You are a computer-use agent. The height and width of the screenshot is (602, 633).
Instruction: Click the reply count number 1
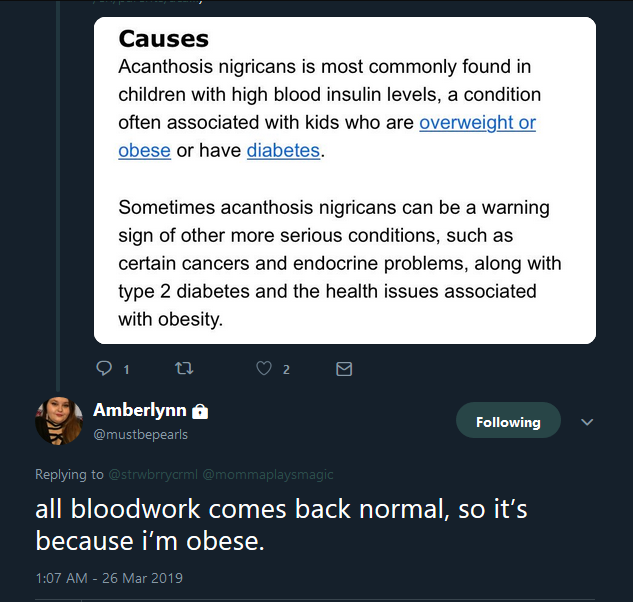pos(126,370)
